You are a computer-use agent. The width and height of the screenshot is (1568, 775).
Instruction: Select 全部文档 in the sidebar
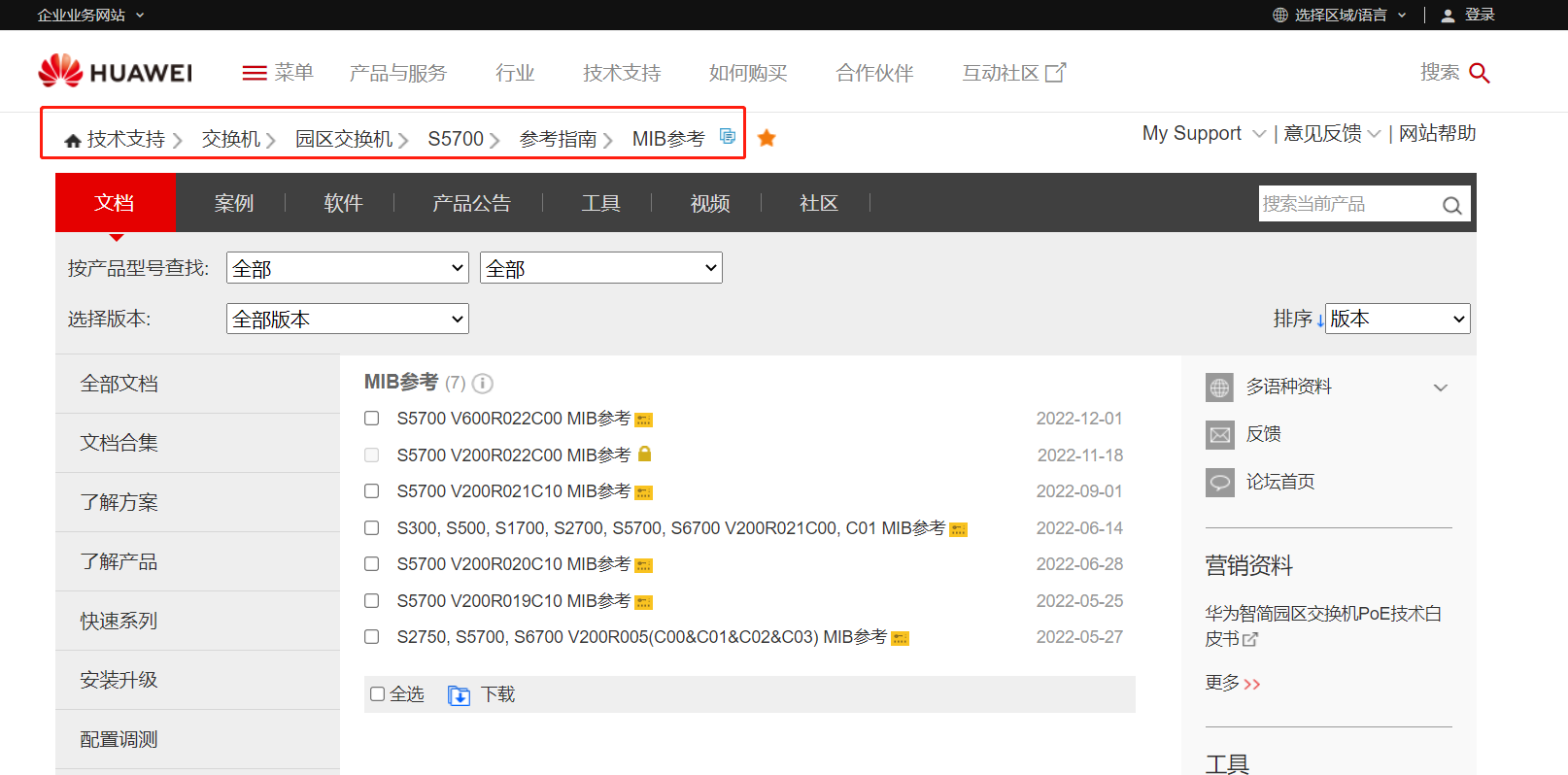click(197, 384)
